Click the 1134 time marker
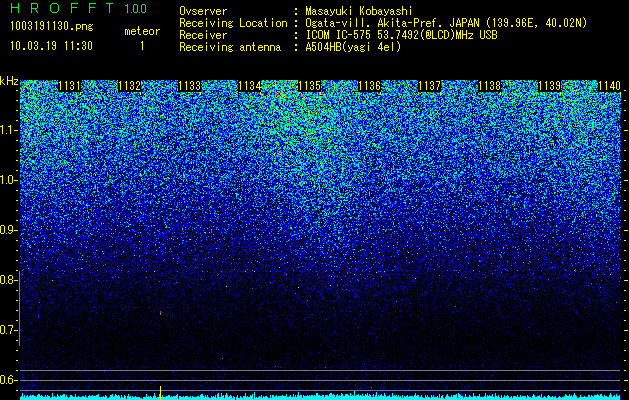Screen dimensions: 629x400 pos(250,86)
